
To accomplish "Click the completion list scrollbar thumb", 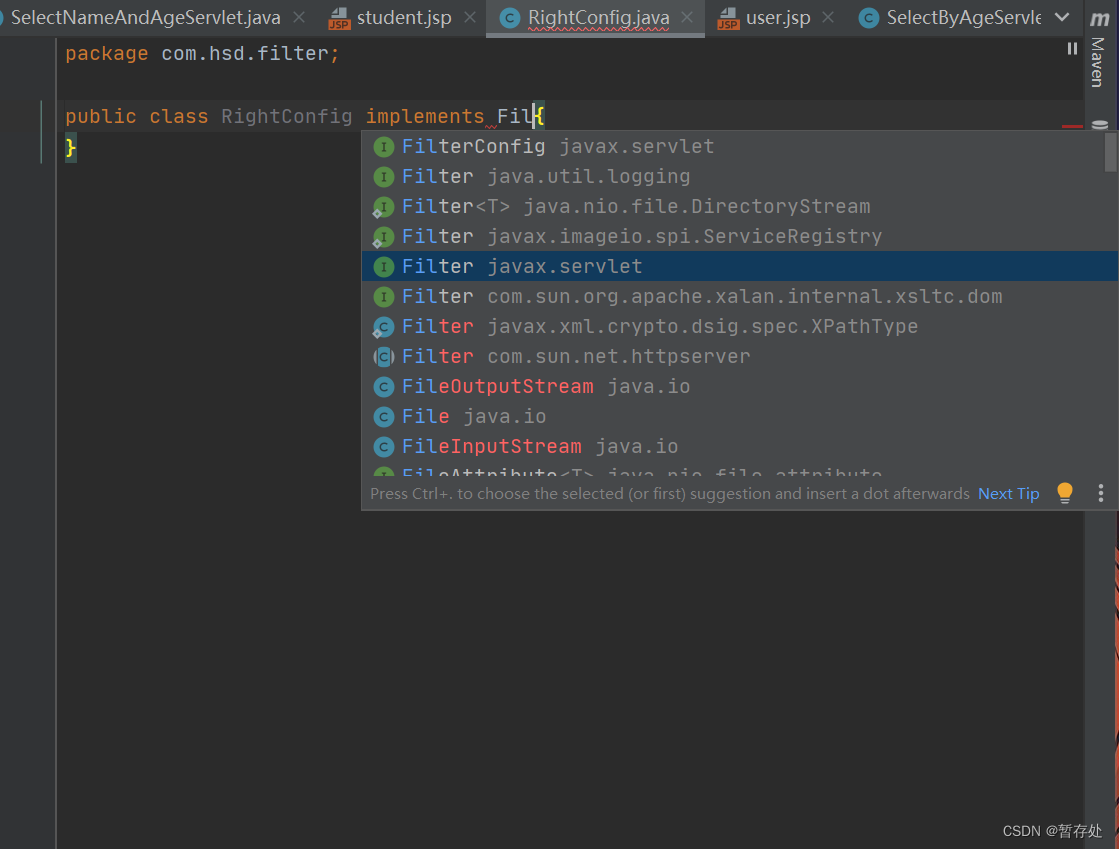I will (x=1110, y=152).
